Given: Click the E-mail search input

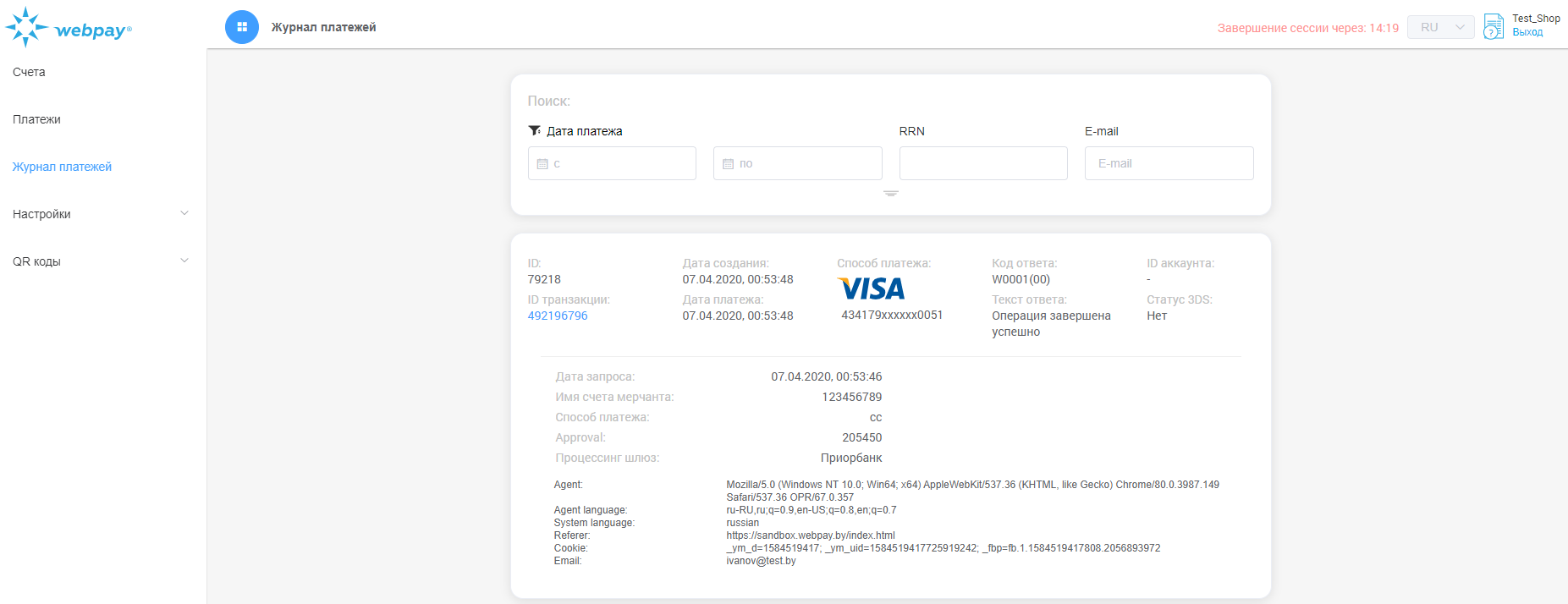Looking at the screenshot, I should click(1169, 163).
